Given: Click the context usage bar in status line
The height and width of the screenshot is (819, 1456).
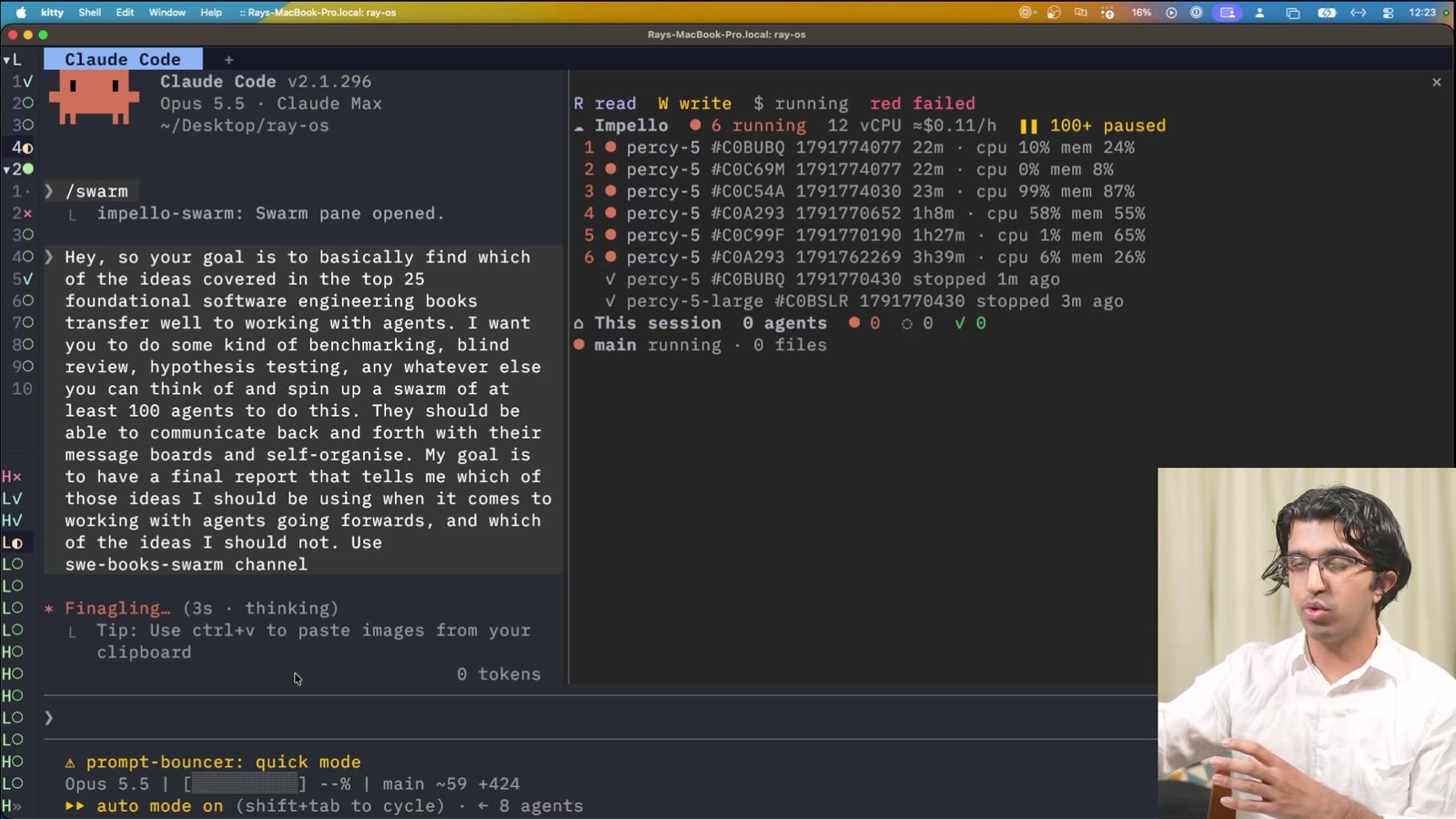Looking at the screenshot, I should pyautogui.click(x=245, y=784).
